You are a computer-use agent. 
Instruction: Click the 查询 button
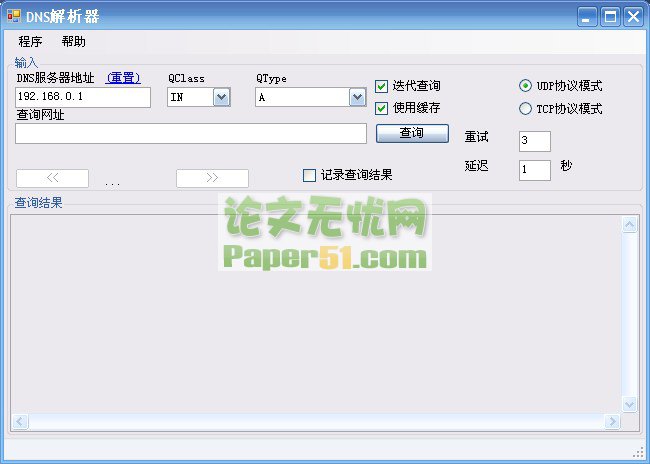412,133
